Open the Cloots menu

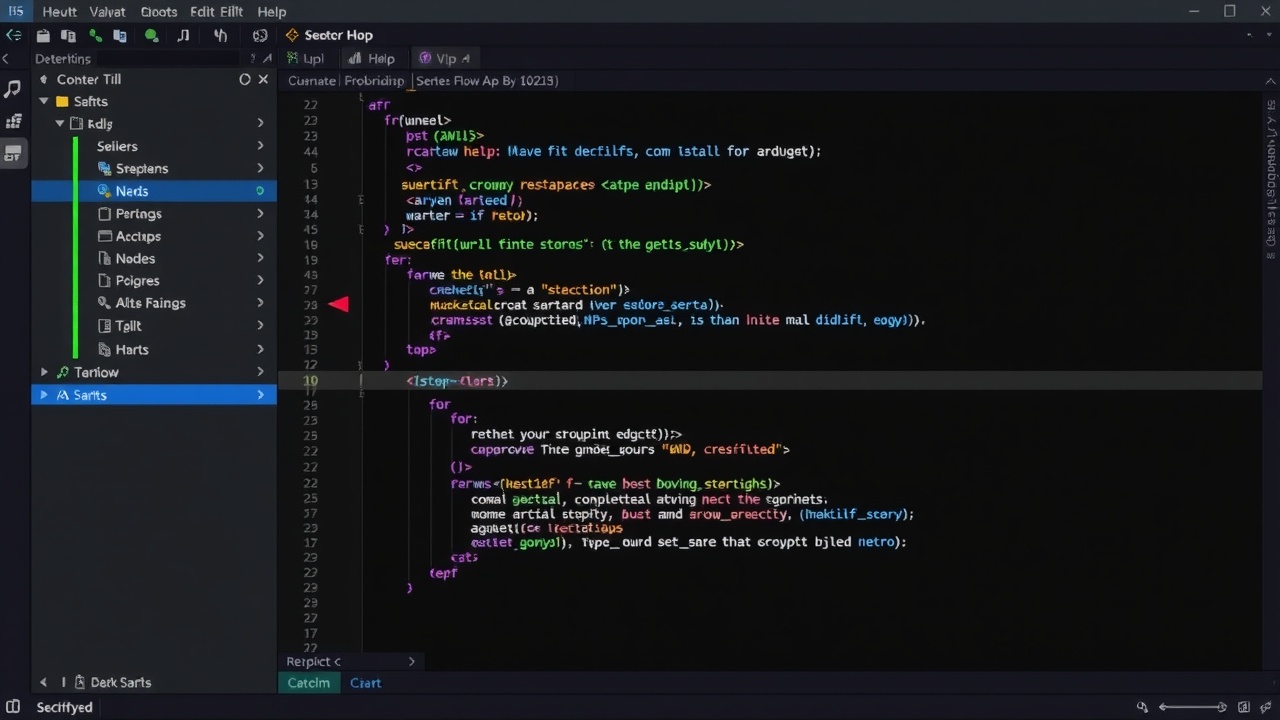tap(159, 12)
